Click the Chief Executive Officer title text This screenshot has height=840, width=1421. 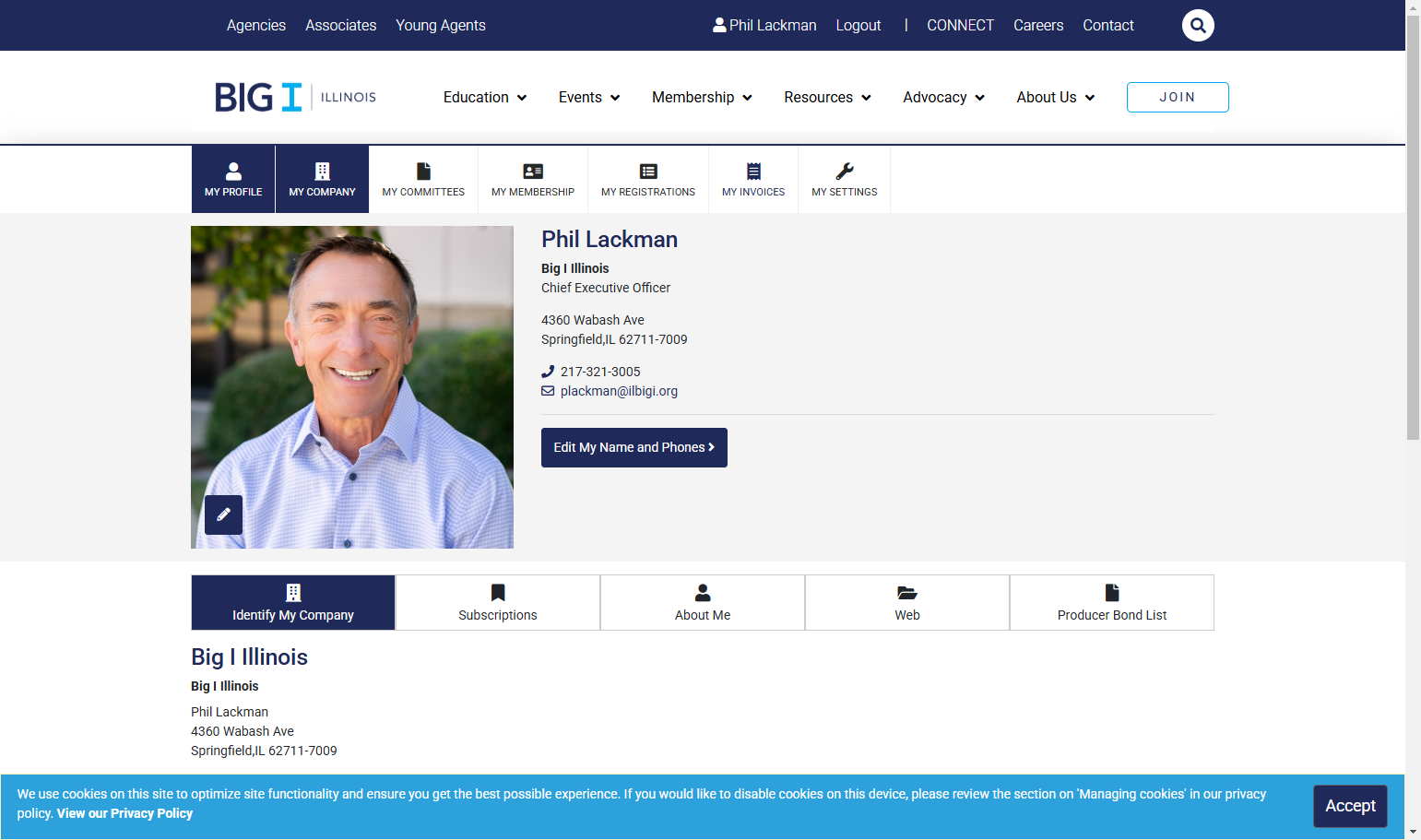tap(606, 288)
